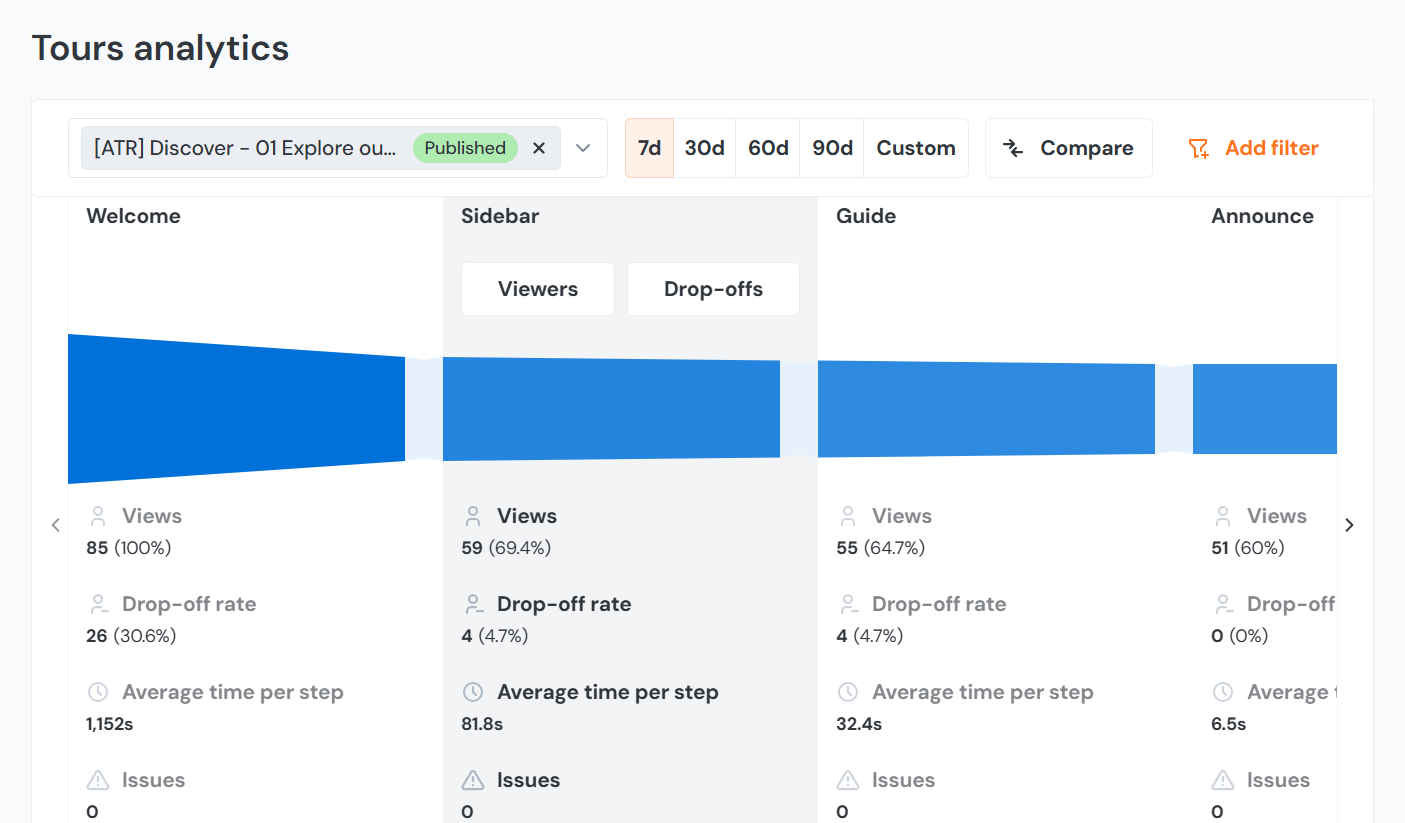Screen dimensions: 1405x823
Task: Click the Views person icon under Welcome
Action: (x=98, y=516)
